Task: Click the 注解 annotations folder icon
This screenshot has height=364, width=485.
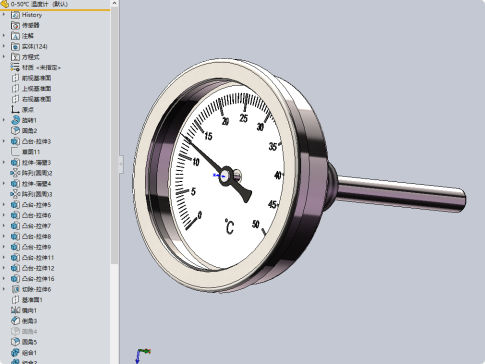Action: pyautogui.click(x=15, y=36)
